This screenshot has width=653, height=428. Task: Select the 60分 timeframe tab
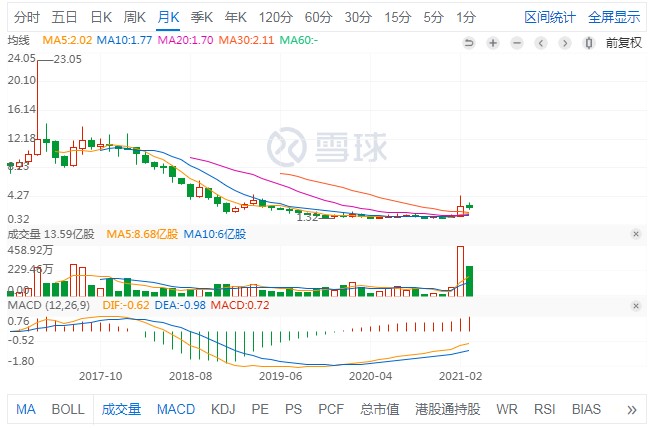coord(318,17)
